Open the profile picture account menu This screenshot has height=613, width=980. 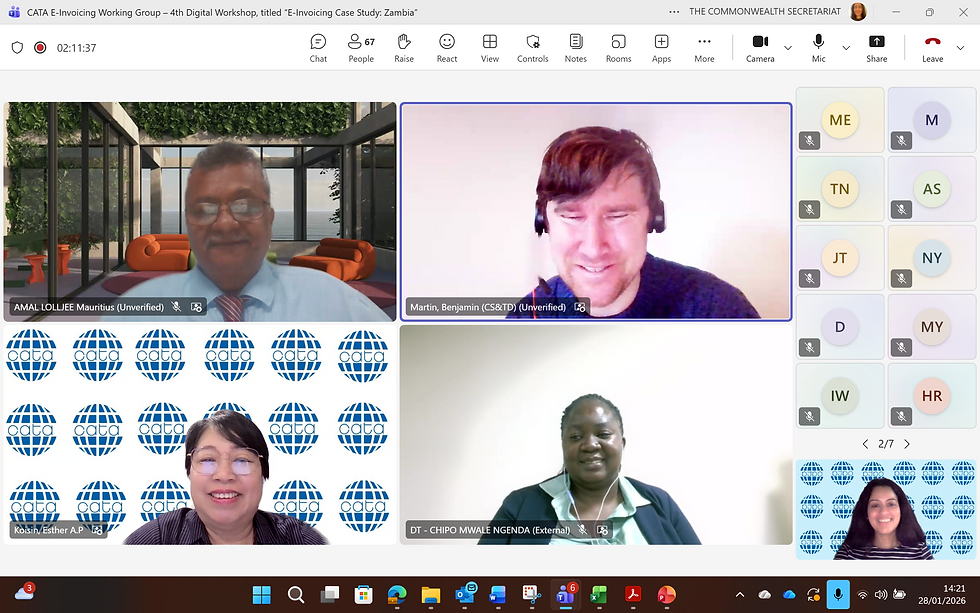(x=858, y=12)
